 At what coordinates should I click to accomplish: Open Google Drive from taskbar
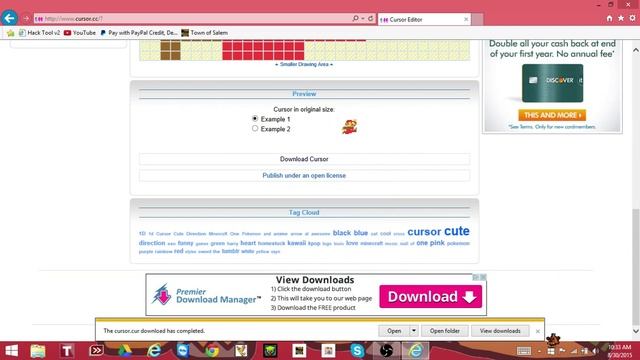[x=125, y=351]
